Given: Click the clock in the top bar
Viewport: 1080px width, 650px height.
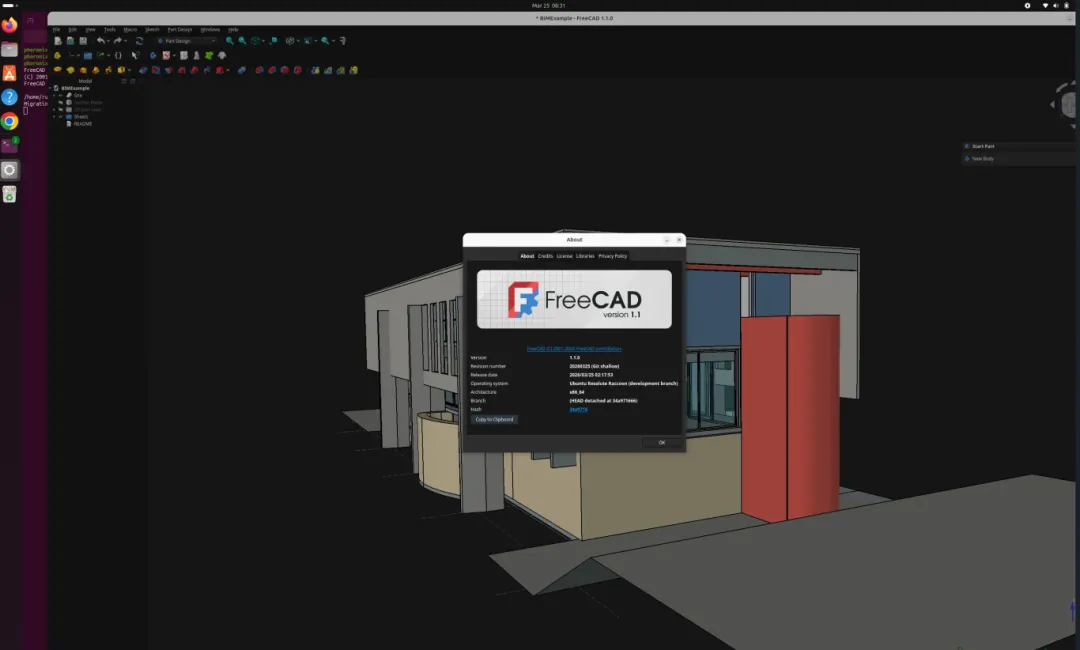Looking at the screenshot, I should pyautogui.click(x=548, y=6).
